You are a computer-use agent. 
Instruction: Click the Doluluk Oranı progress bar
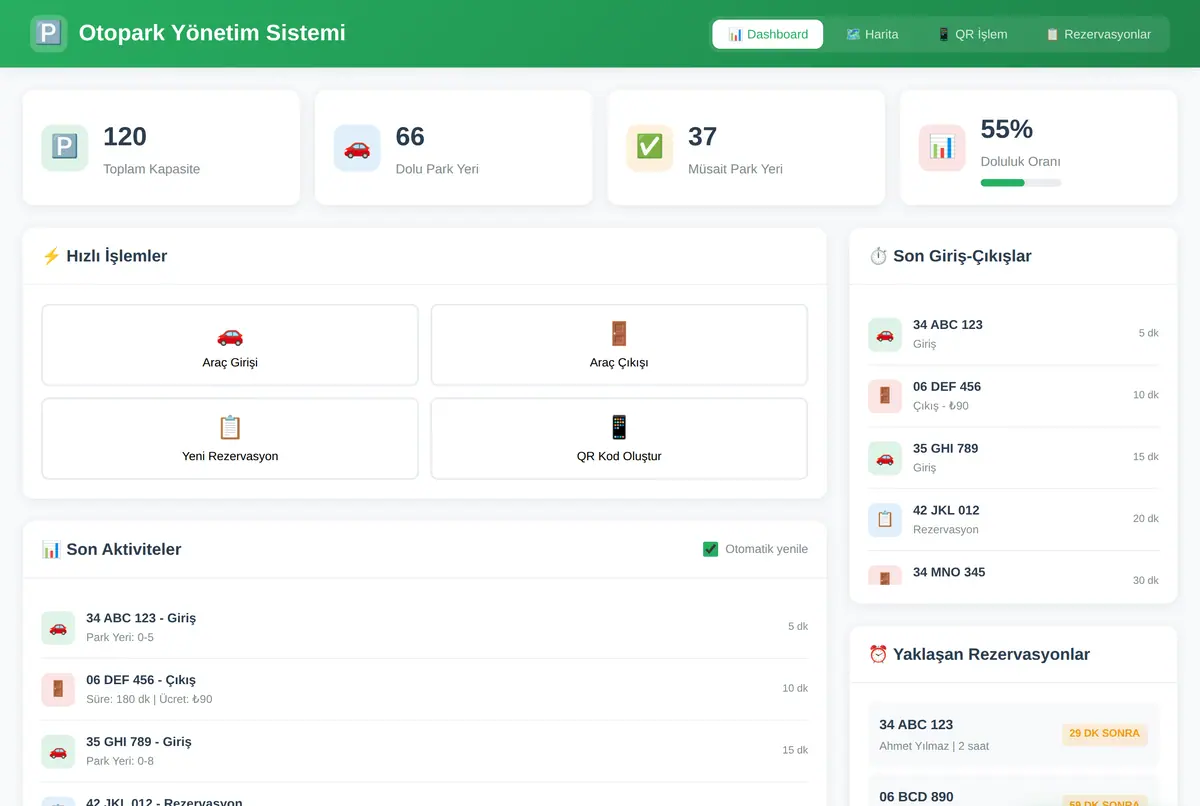coord(1021,183)
